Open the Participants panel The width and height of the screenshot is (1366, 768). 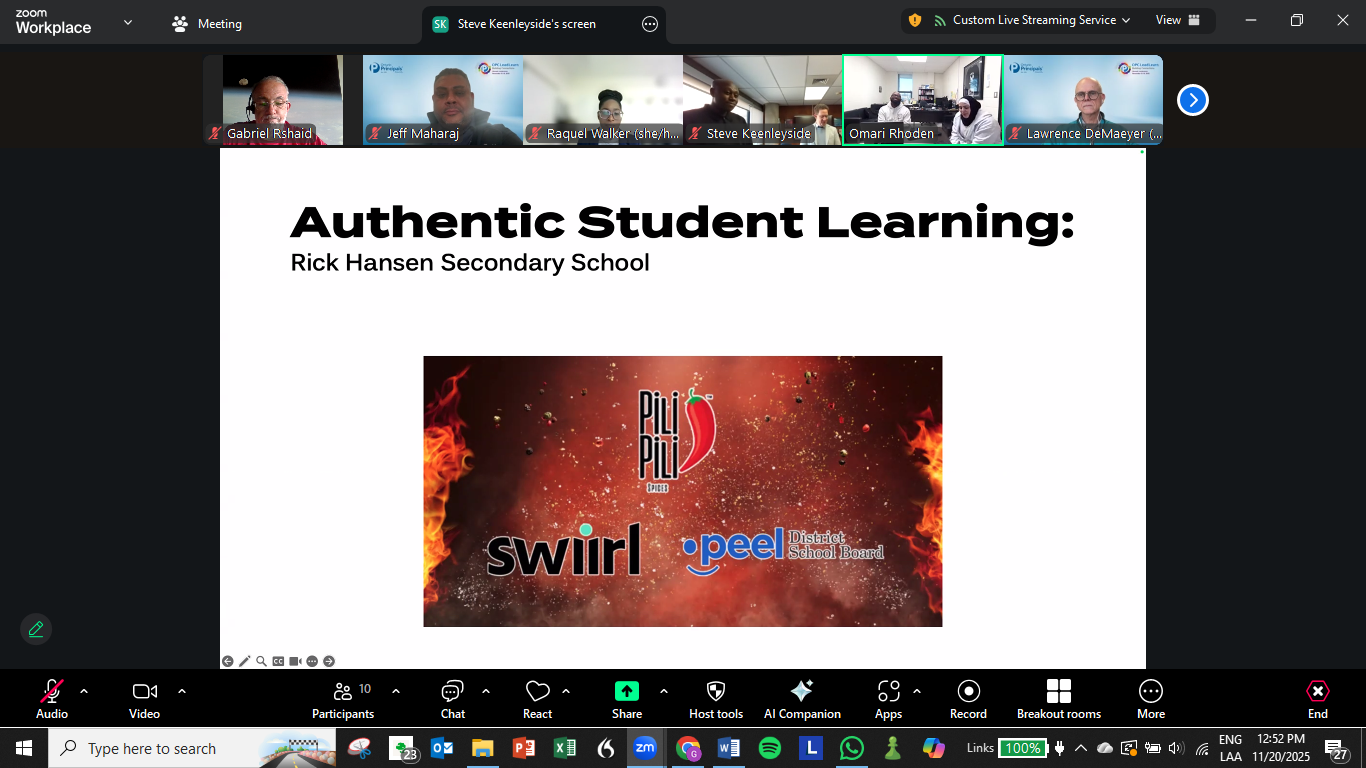[x=343, y=699]
